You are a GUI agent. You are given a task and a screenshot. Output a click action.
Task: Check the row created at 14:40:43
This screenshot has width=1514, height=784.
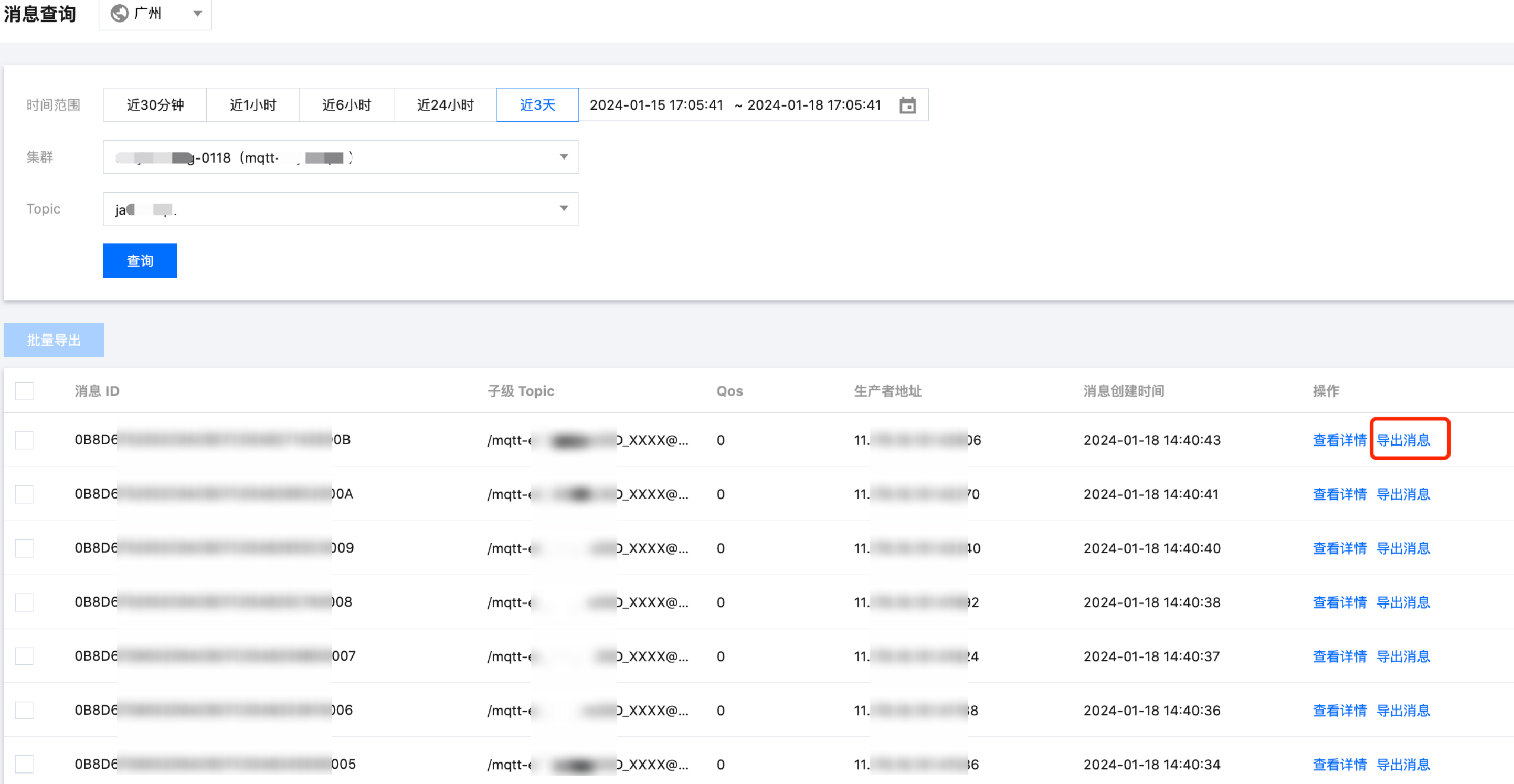click(x=24, y=440)
